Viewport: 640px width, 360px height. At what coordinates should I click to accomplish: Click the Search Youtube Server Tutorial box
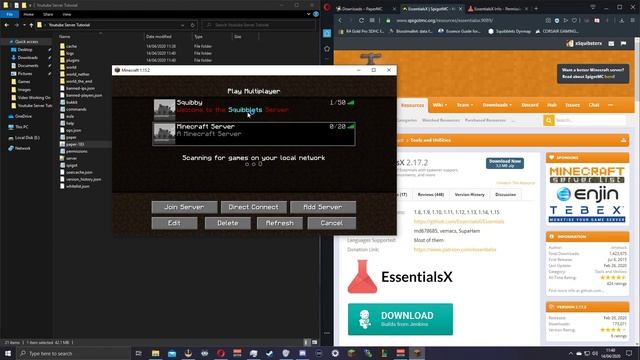259,25
